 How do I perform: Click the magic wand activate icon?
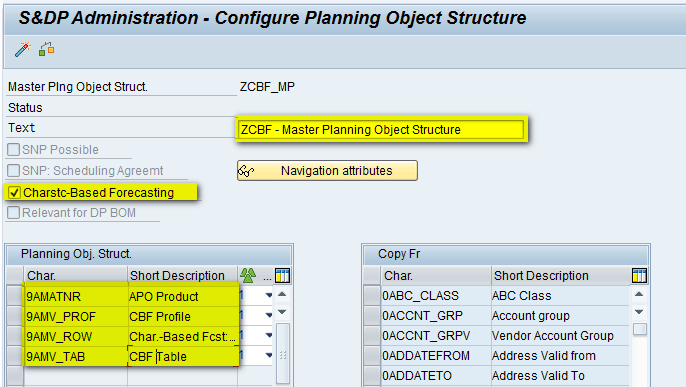pos(22,49)
